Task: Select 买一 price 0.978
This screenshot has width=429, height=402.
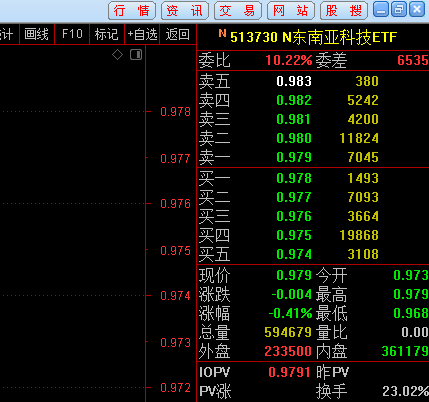Action: tap(294, 178)
